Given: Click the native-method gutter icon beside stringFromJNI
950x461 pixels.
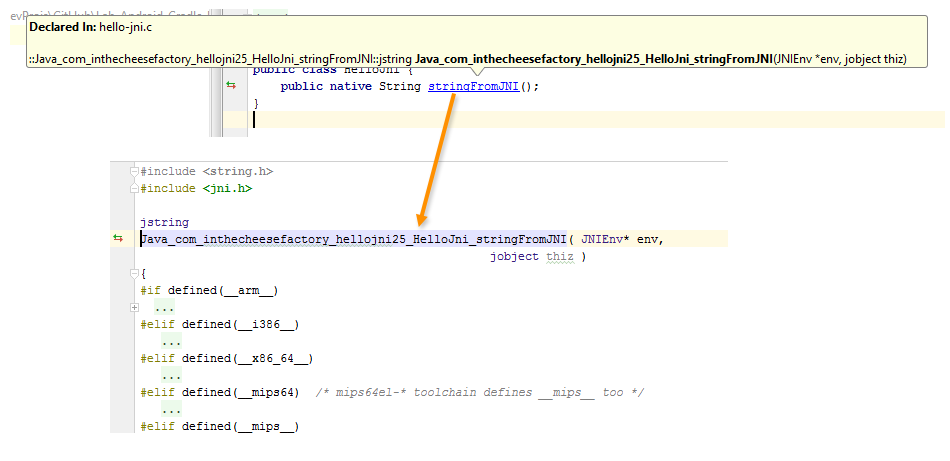Looking at the screenshot, I should [231, 86].
